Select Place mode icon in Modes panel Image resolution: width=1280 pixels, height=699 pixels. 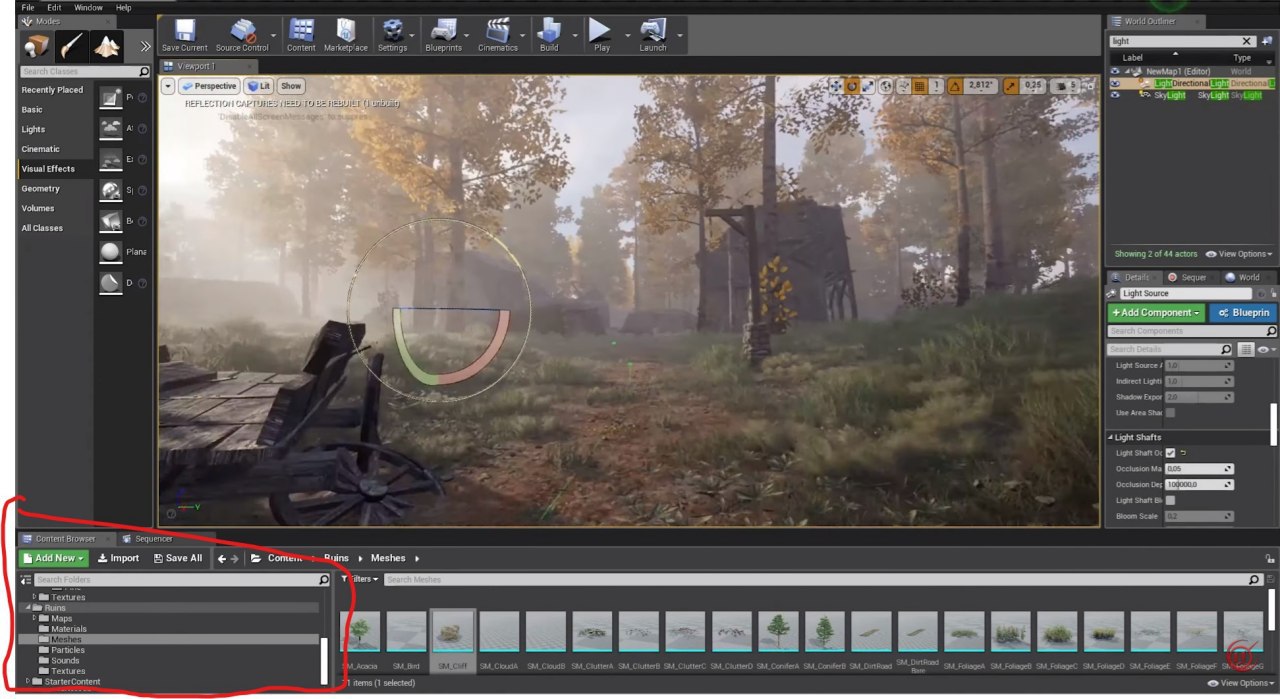click(x=37, y=45)
